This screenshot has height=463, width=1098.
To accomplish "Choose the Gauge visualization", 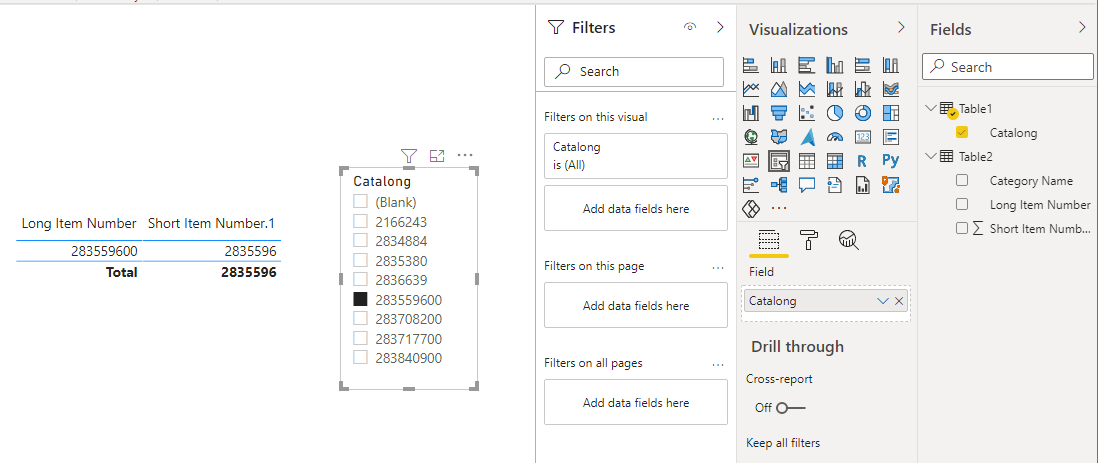I will [x=835, y=137].
